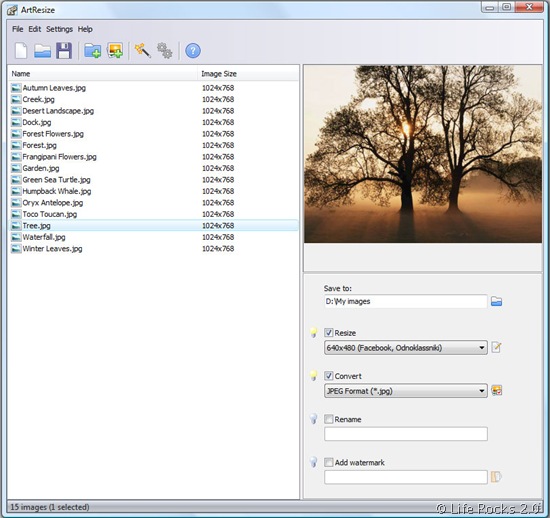
Task: Open project with the folder toolbar icon
Action: click(42, 51)
